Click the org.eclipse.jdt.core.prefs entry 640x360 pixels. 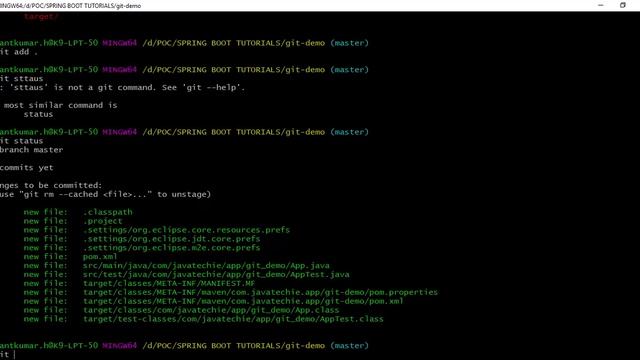pos(142,239)
